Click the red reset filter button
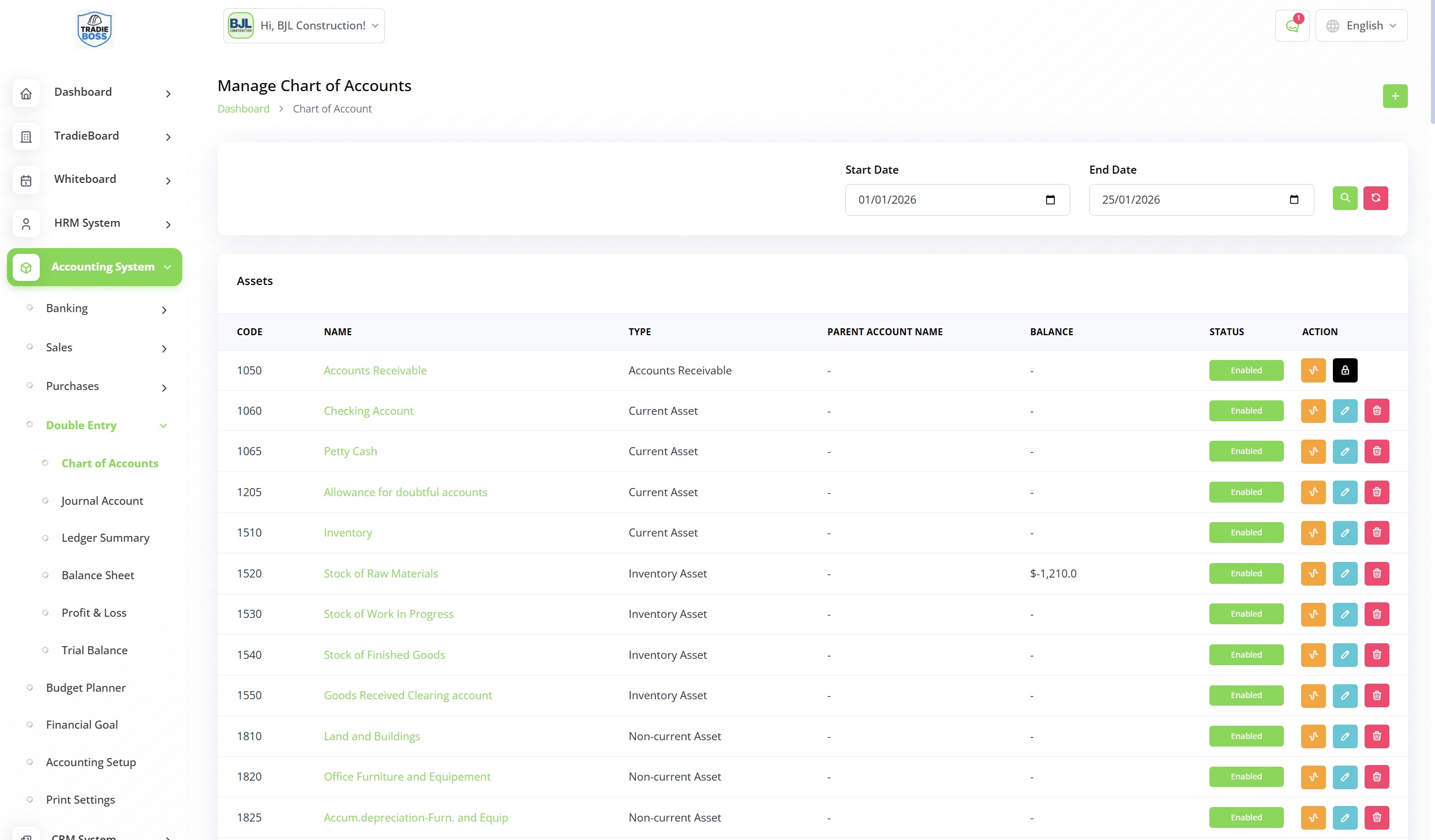Screen dimensions: 1435x840 click(1376, 198)
